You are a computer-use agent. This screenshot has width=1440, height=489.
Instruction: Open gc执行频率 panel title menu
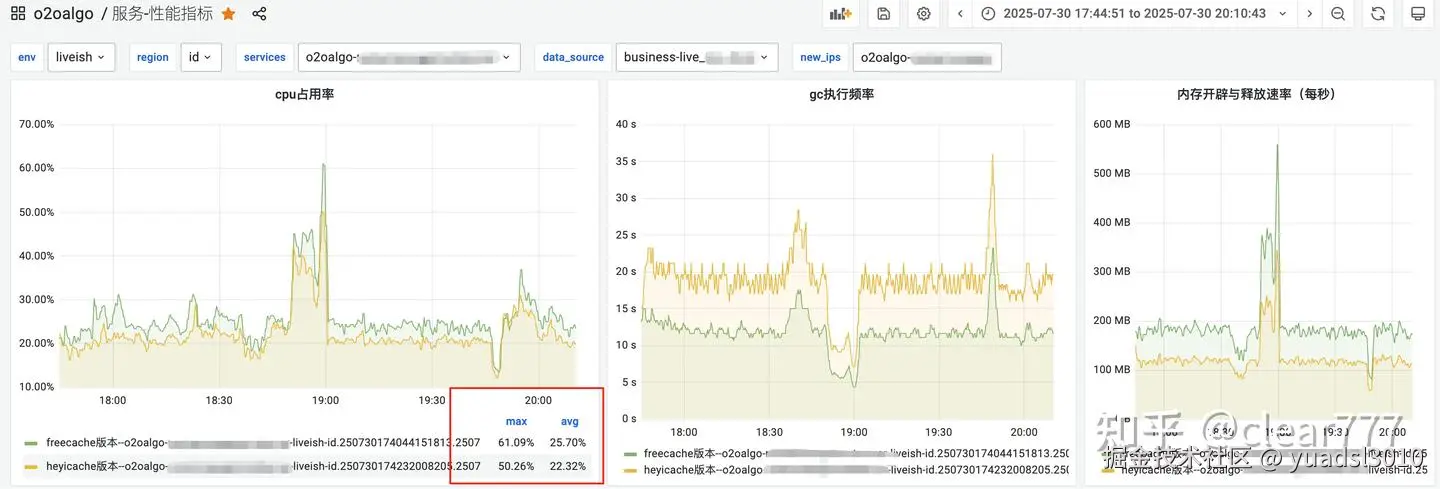click(x=841, y=94)
